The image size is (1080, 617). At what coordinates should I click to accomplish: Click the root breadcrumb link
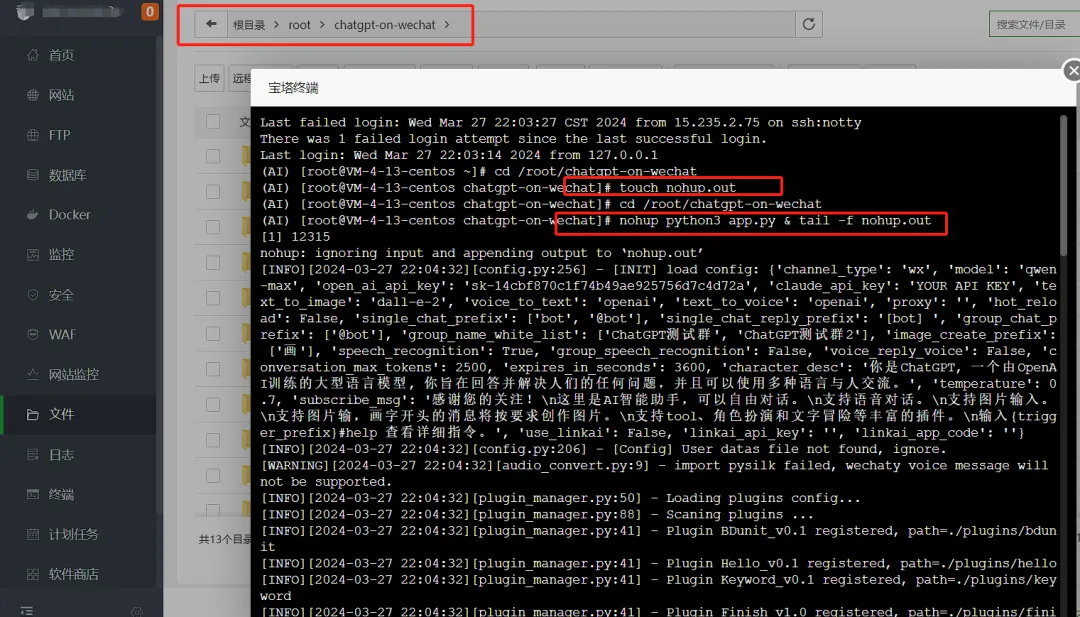(299, 25)
